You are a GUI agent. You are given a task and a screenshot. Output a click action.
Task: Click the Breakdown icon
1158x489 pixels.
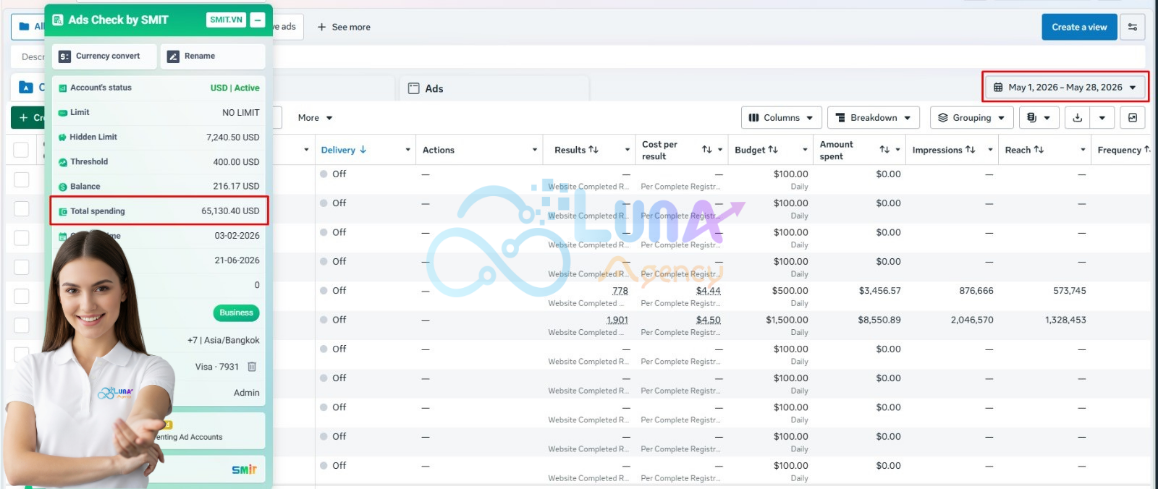[840, 117]
